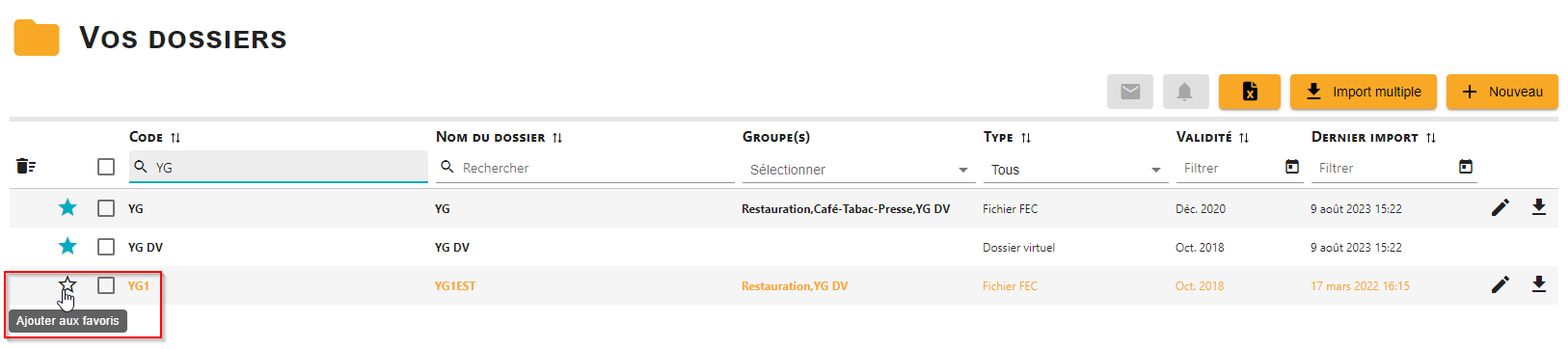Download the YG1 dossier row
Viewport: 1568px width, 349px height.
[x=1539, y=284]
